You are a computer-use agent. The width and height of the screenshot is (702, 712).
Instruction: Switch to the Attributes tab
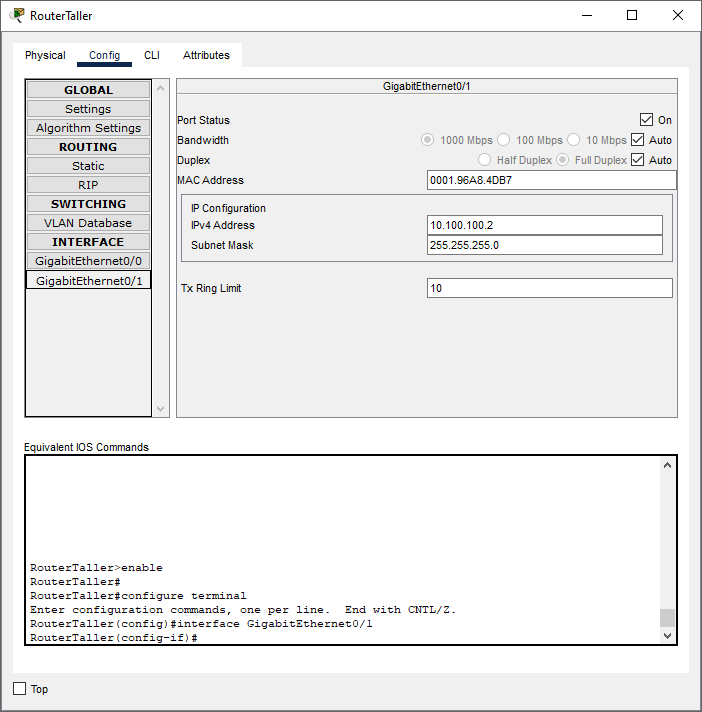point(206,55)
